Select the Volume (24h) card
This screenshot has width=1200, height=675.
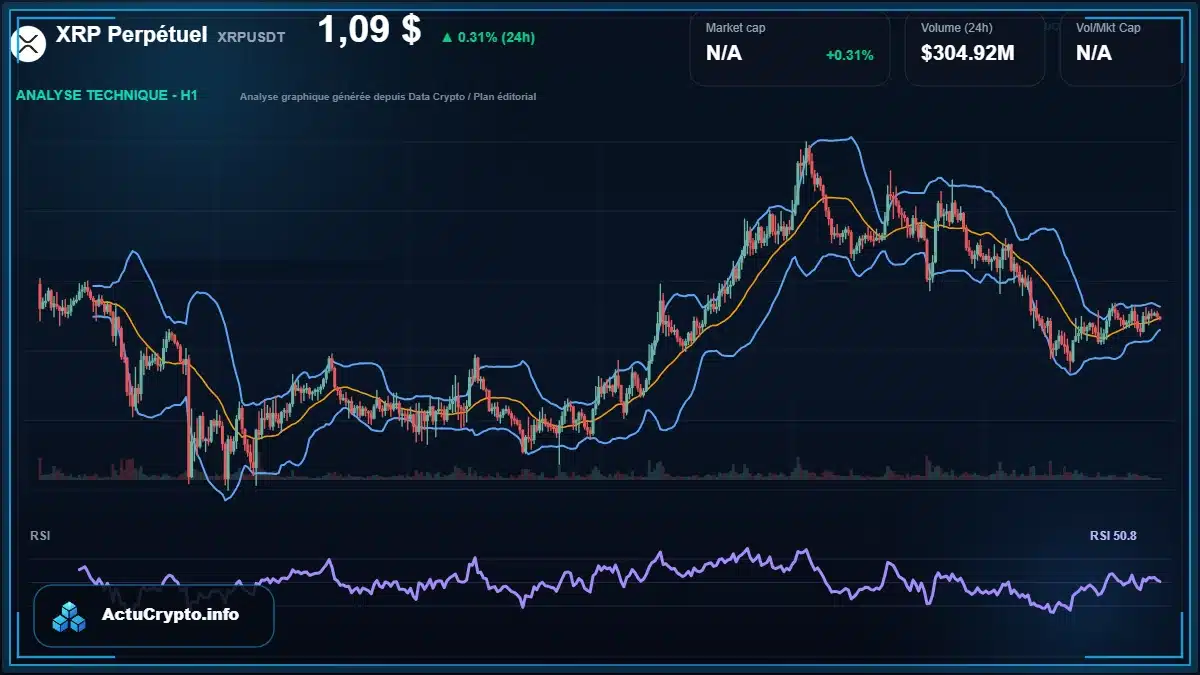point(975,49)
